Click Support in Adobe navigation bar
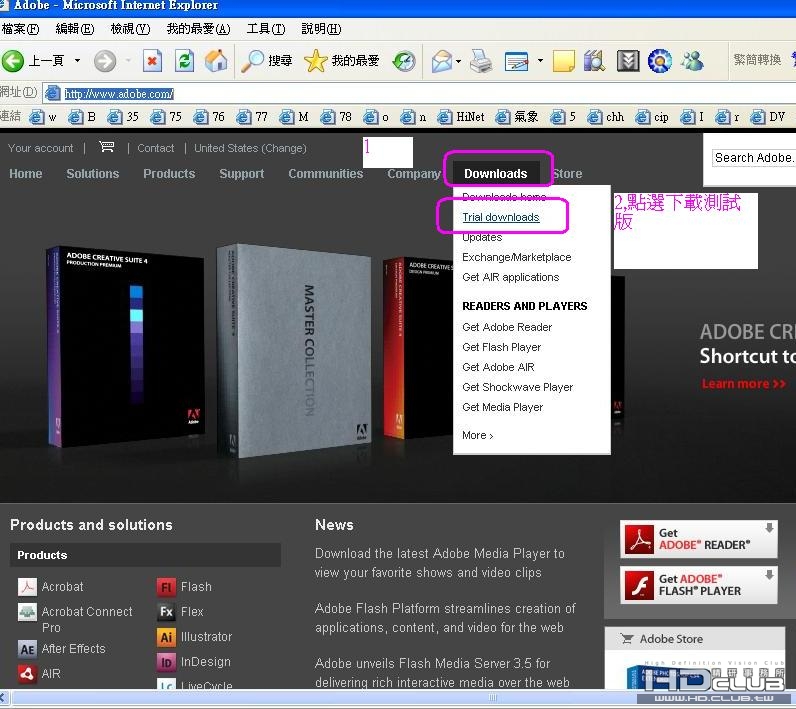 tap(242, 174)
